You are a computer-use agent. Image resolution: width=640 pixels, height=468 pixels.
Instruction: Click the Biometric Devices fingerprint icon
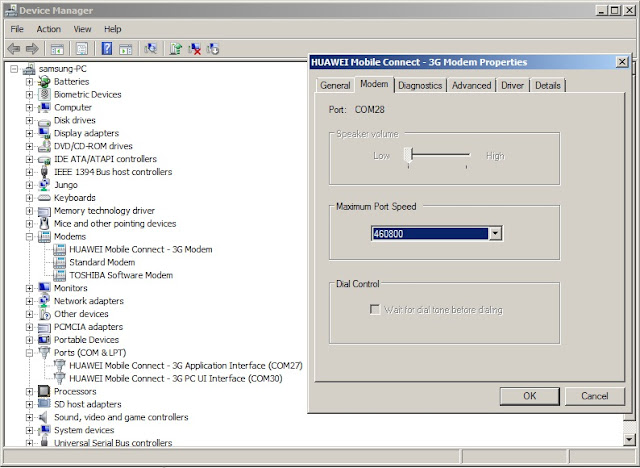44,94
